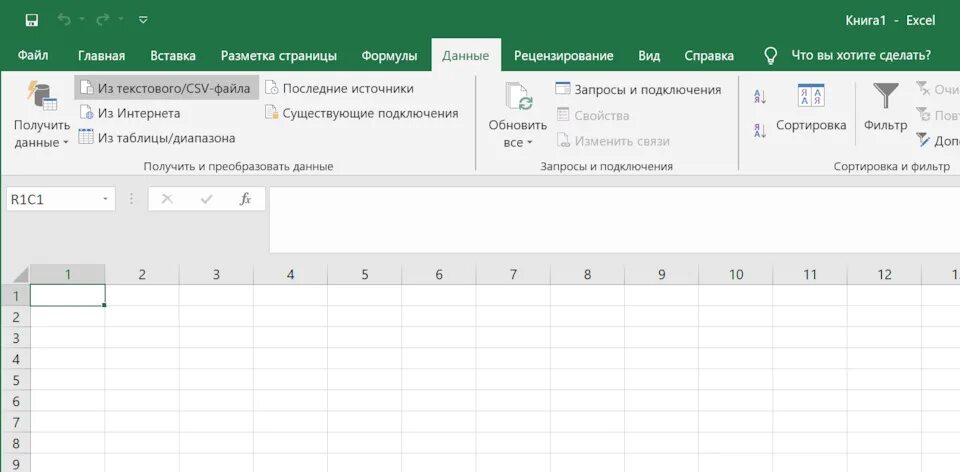This screenshot has width=960, height=472.
Task: Open the Файл menu
Action: click(33, 56)
